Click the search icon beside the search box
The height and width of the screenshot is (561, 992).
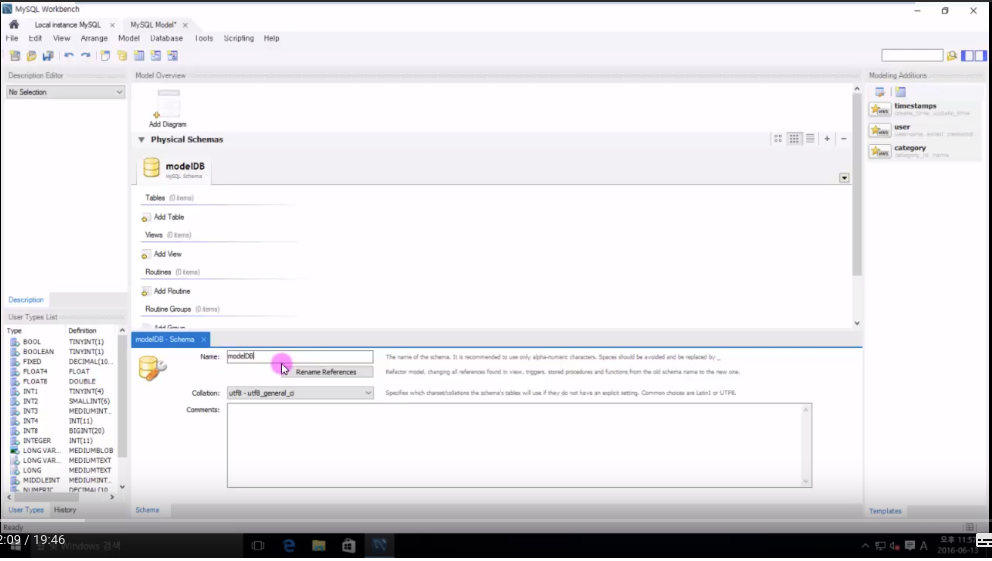pyautogui.click(x=952, y=56)
